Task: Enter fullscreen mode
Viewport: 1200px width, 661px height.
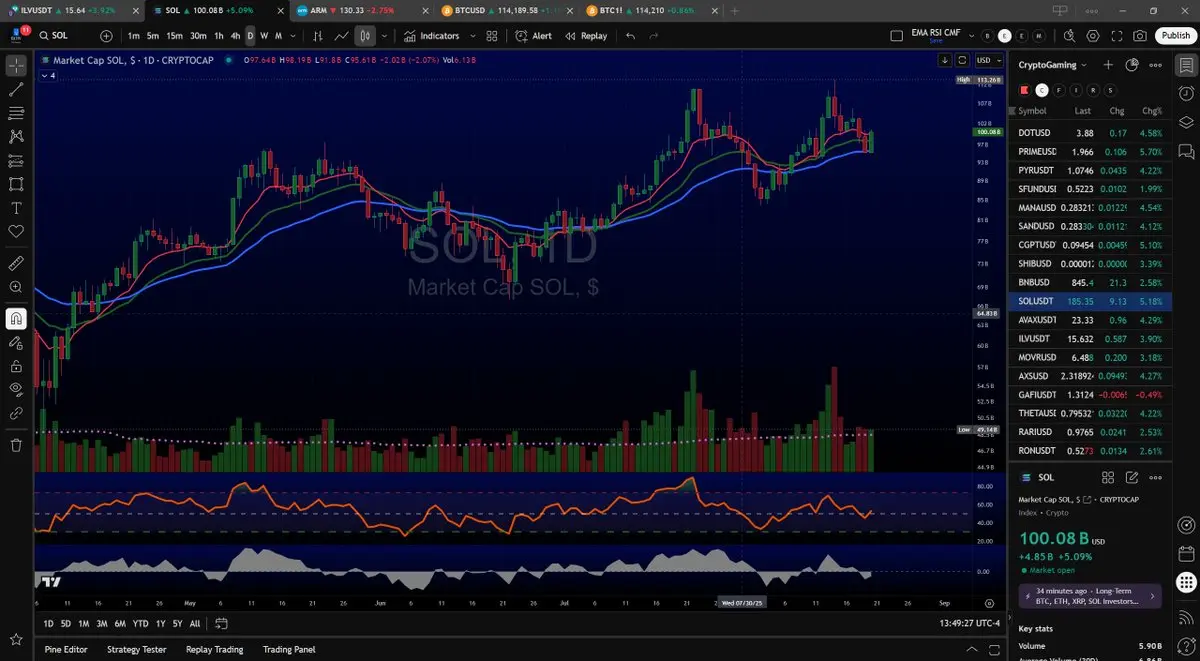Action: tap(1117, 36)
